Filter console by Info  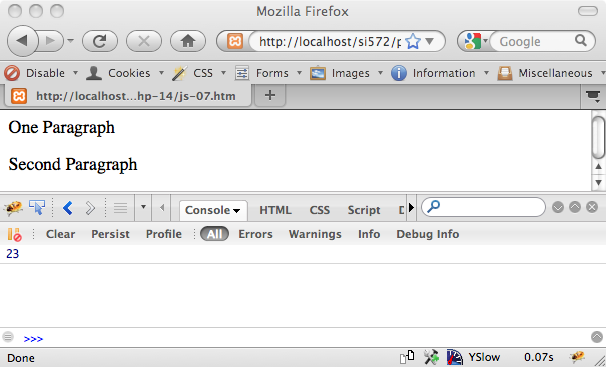click(x=369, y=234)
